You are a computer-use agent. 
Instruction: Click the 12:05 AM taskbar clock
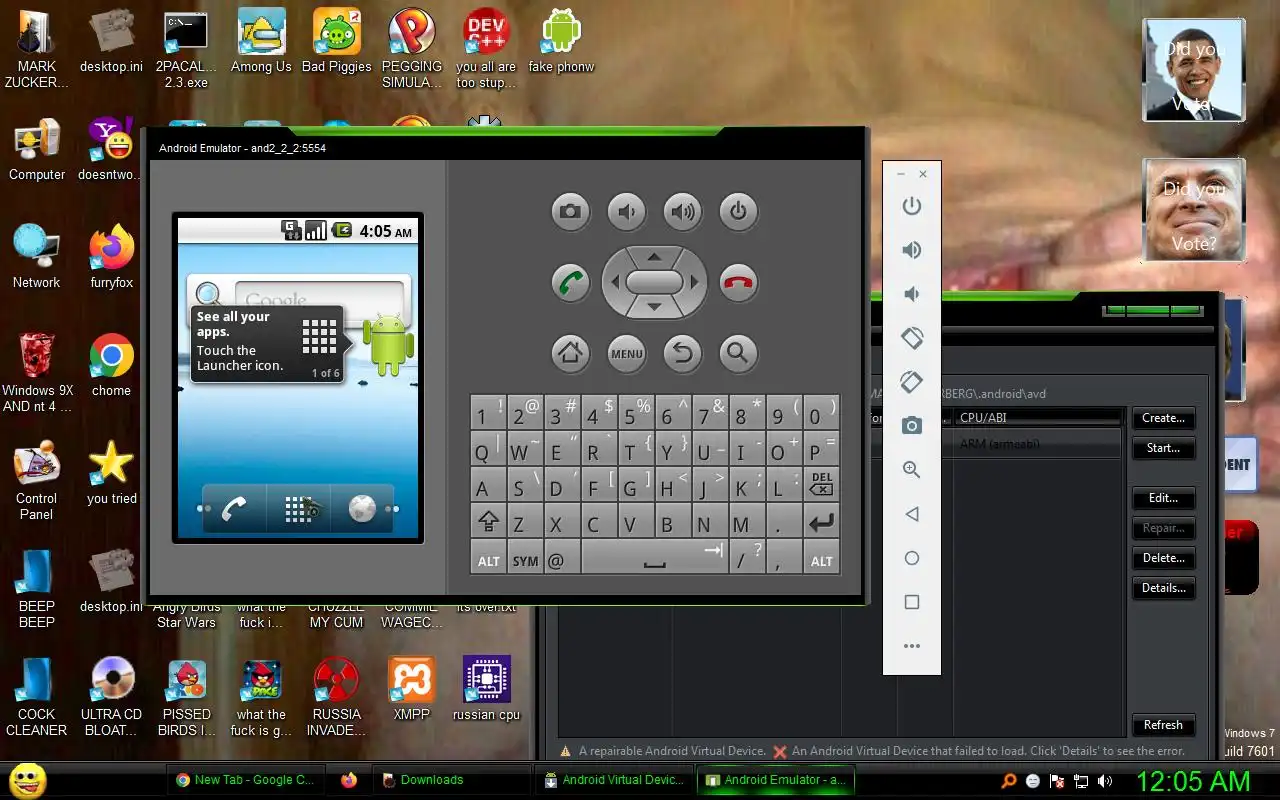click(x=1192, y=781)
